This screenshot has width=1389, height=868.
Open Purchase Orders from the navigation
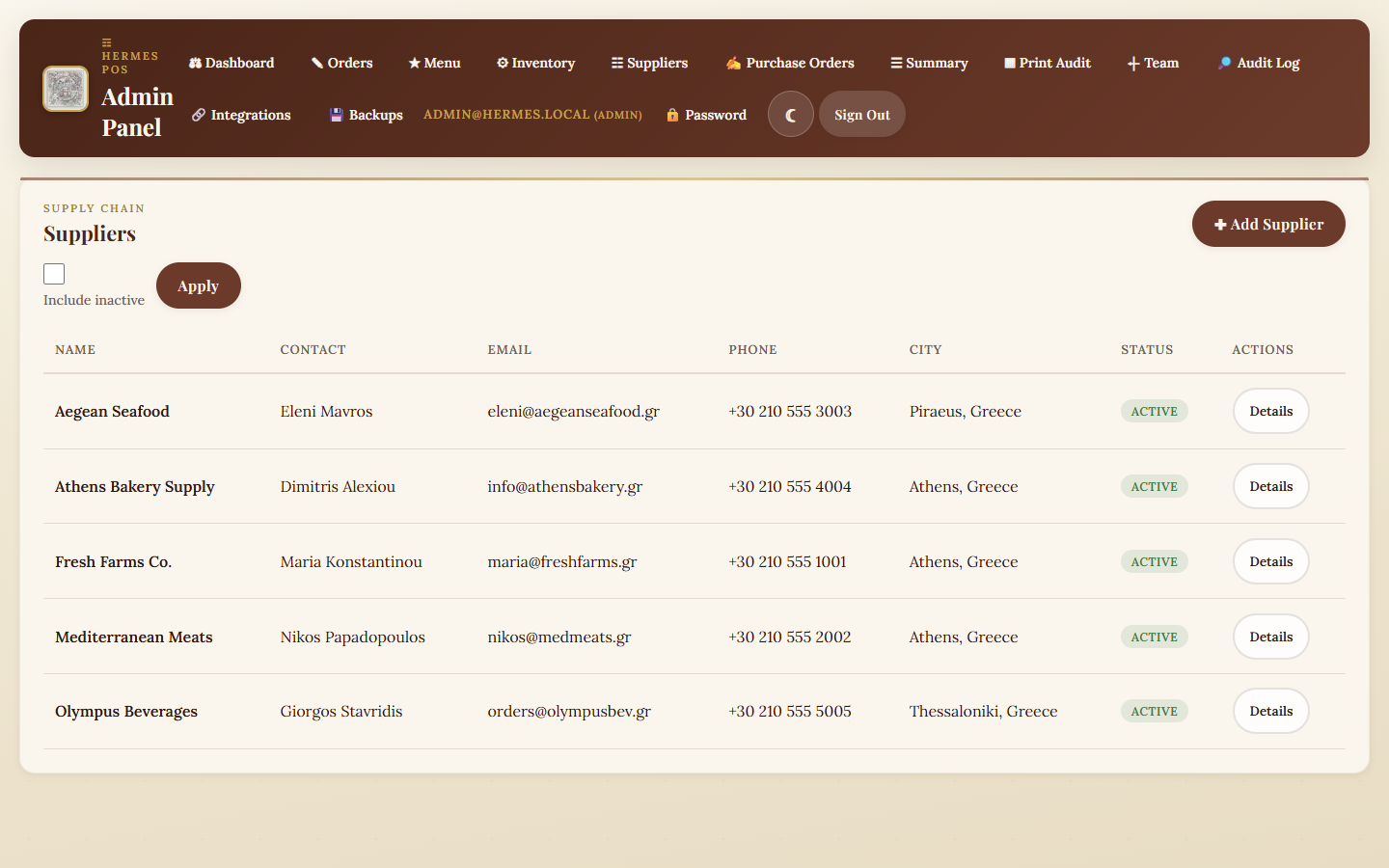pyautogui.click(x=789, y=63)
